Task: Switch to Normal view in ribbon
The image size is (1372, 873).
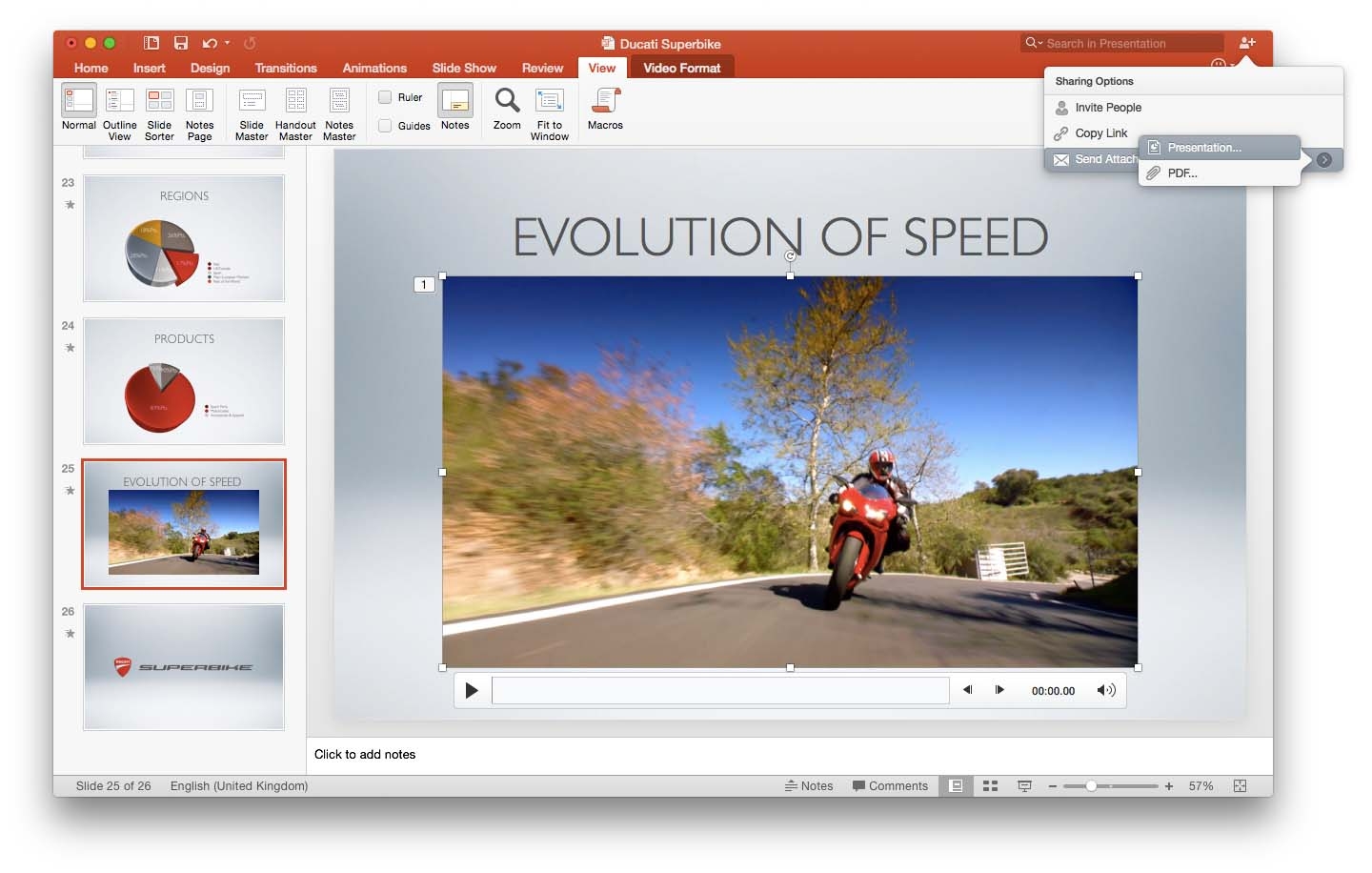Action: pyautogui.click(x=78, y=112)
